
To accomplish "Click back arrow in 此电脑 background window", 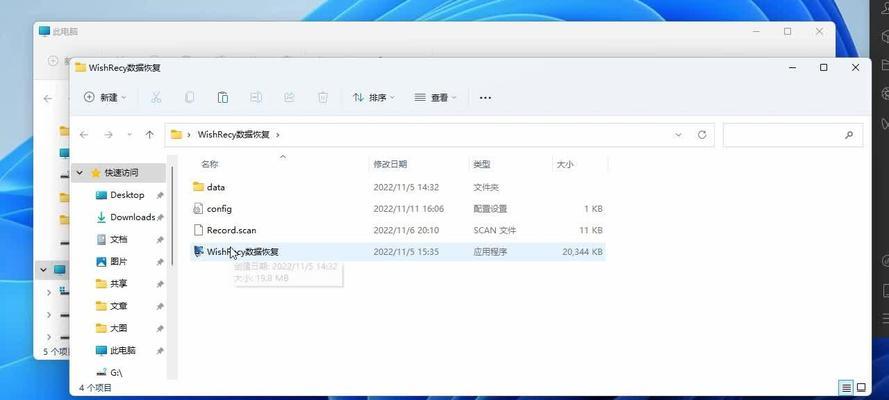I will click(48, 99).
